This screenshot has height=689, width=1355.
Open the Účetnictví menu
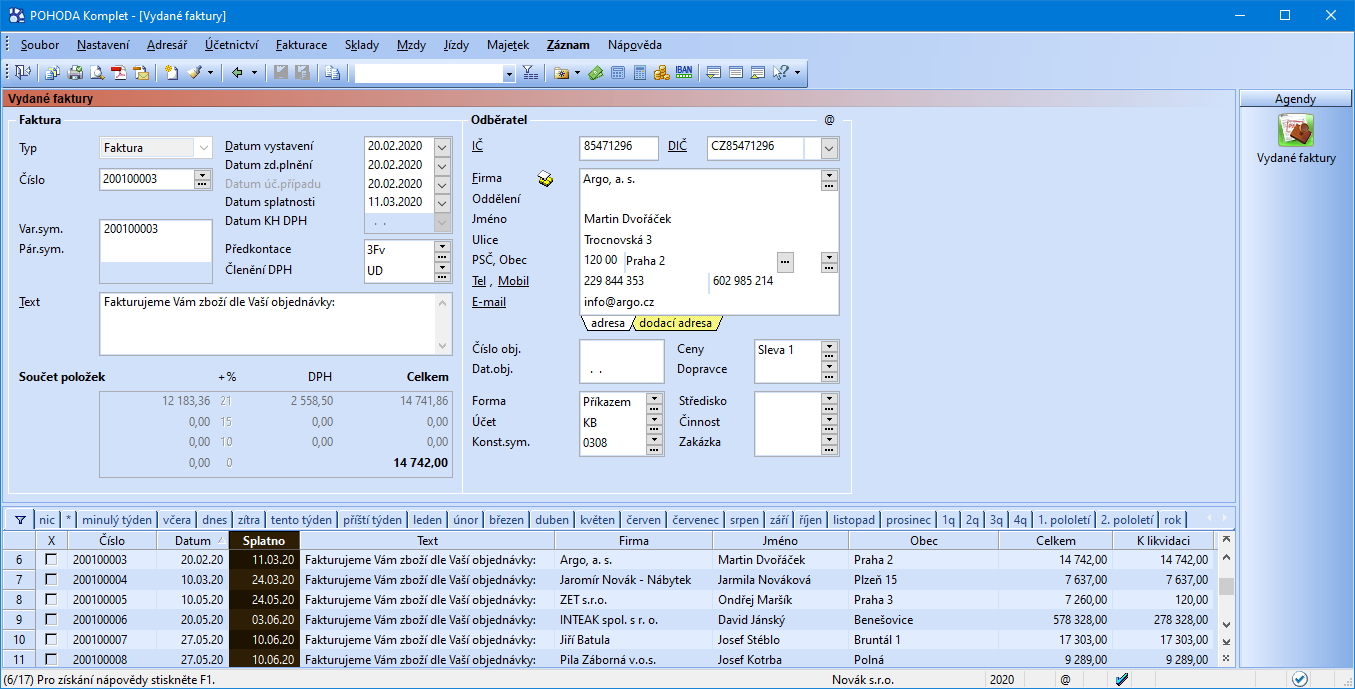(x=232, y=45)
